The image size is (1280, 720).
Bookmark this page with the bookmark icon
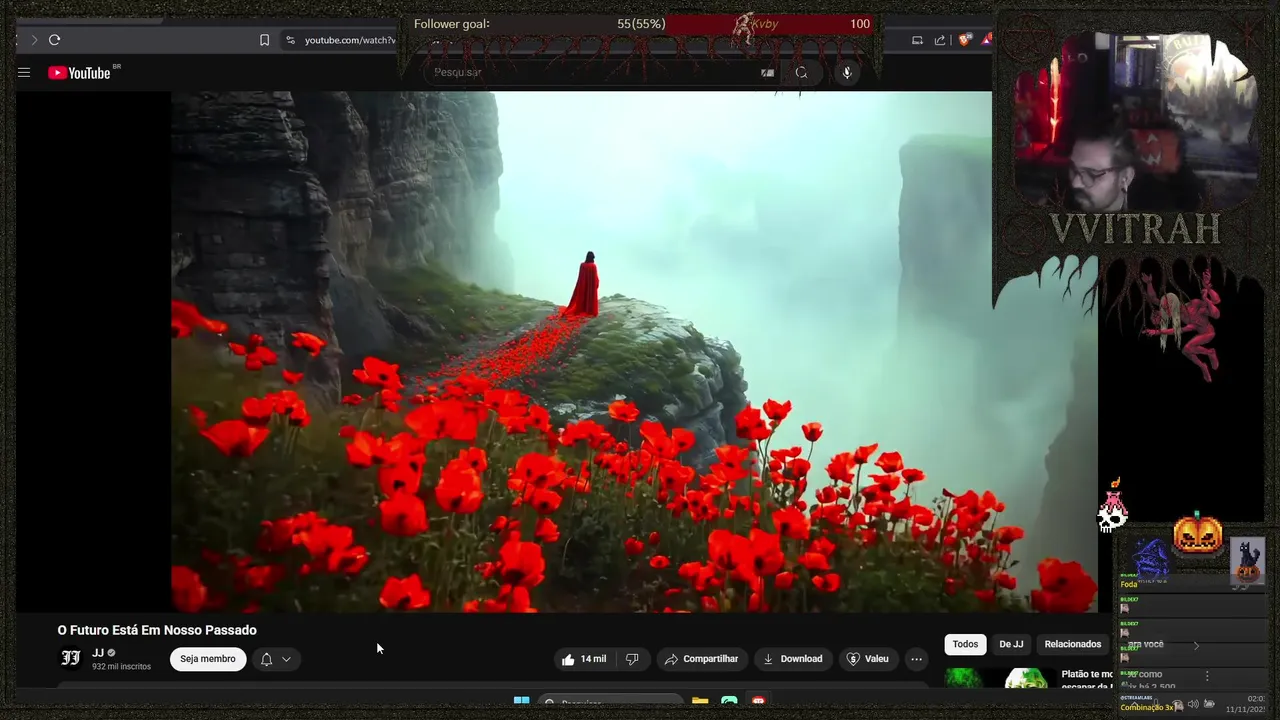[264, 40]
